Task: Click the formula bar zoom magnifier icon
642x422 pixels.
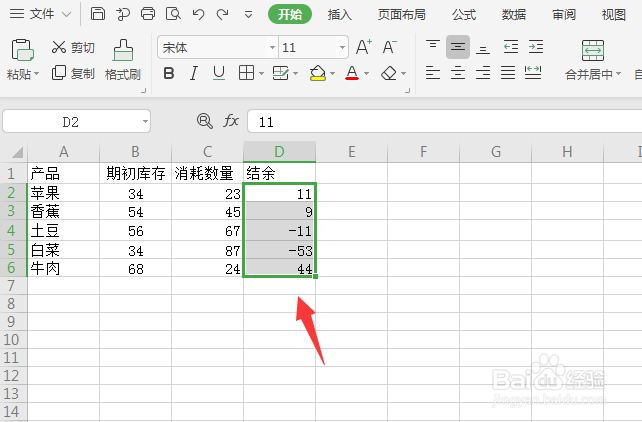Action: 204,121
